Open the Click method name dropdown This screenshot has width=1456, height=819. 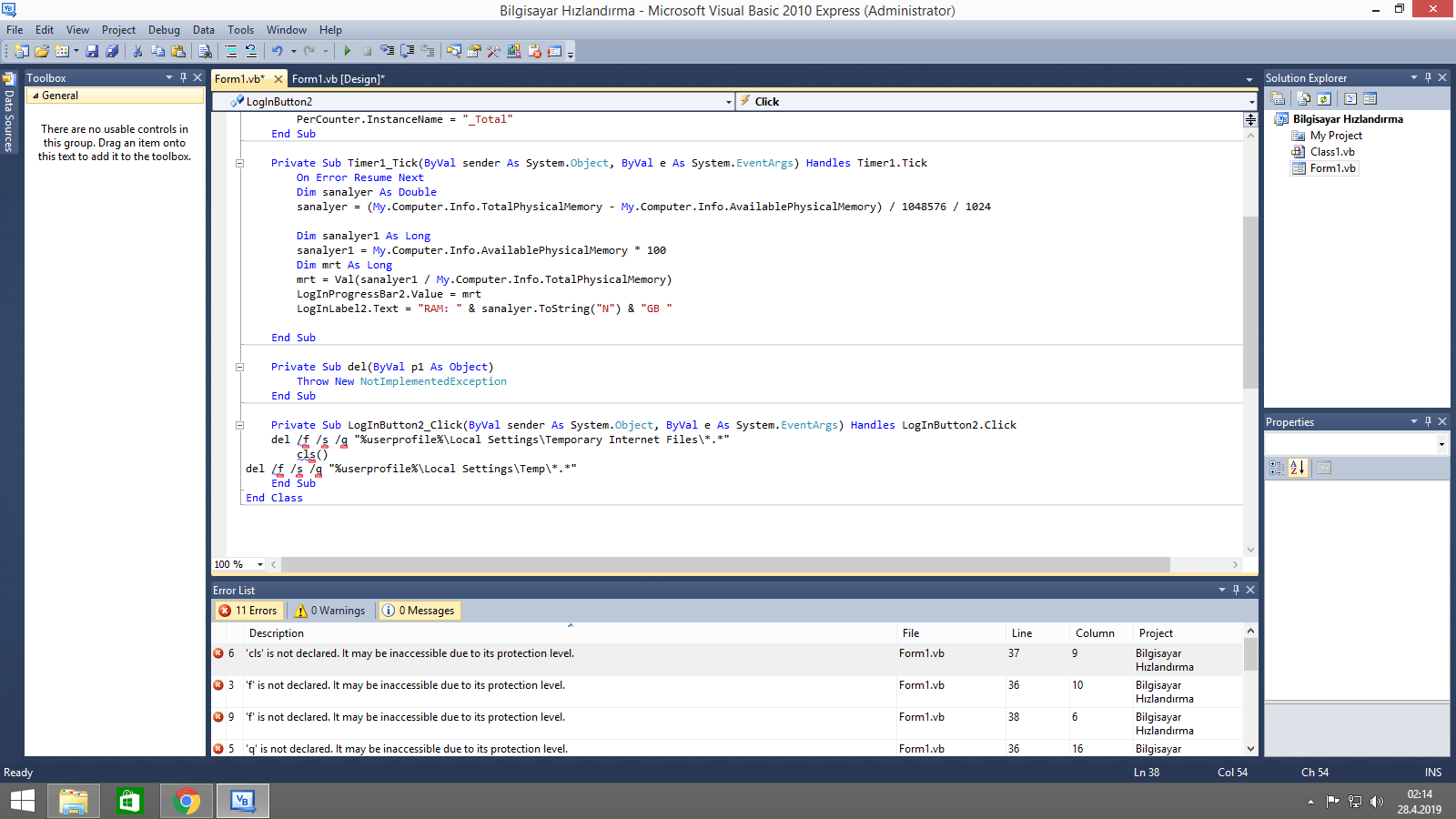point(1251,102)
